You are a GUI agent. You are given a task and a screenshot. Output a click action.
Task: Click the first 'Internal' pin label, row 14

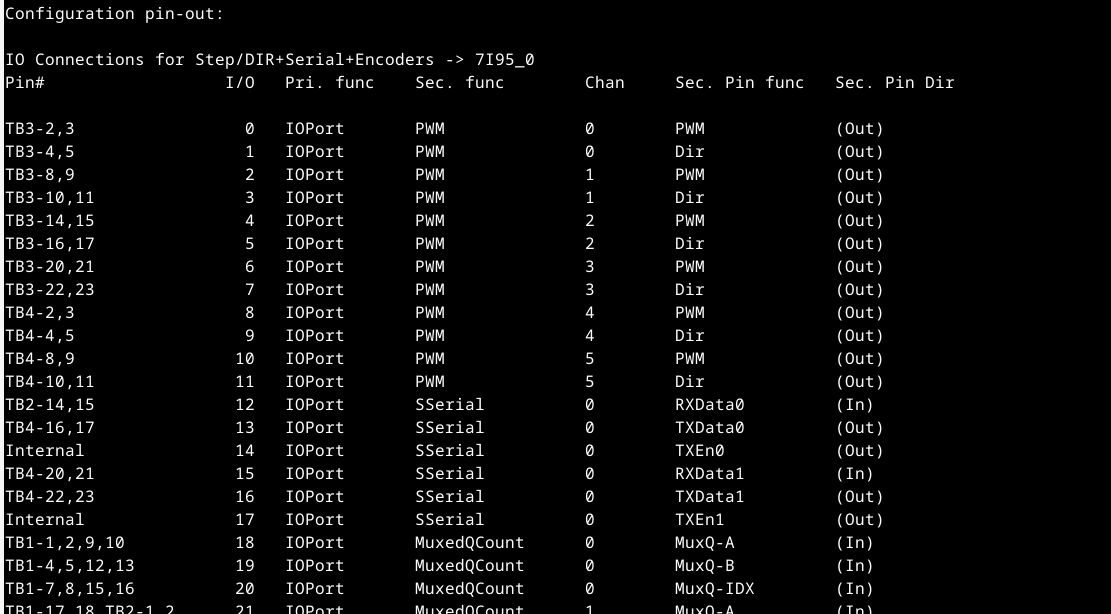pos(45,450)
